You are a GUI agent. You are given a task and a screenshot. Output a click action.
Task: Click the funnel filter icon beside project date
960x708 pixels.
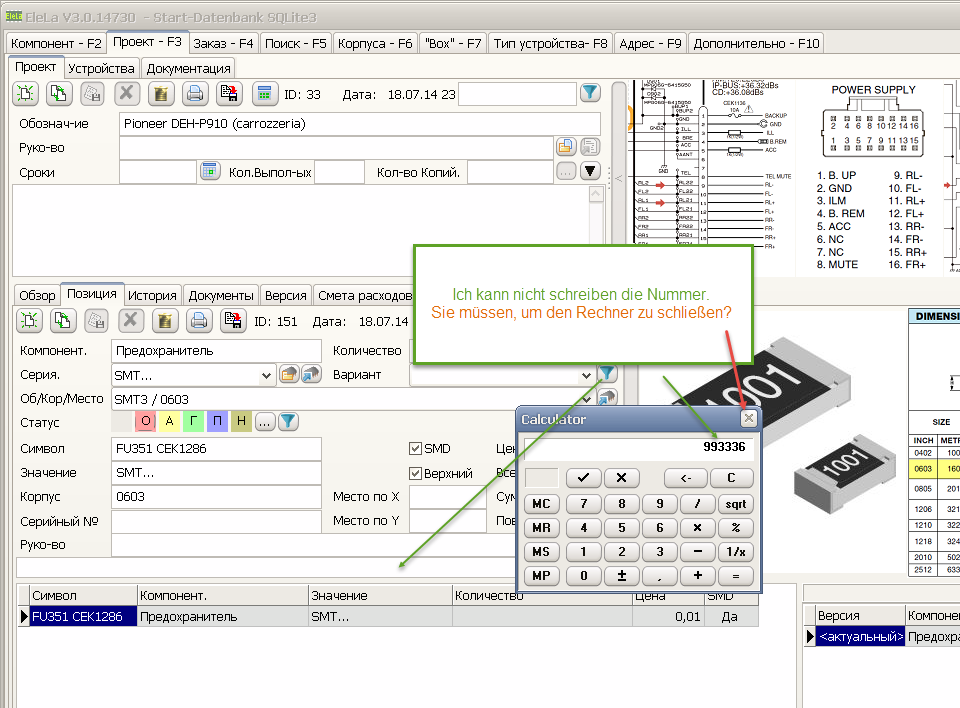click(x=590, y=93)
